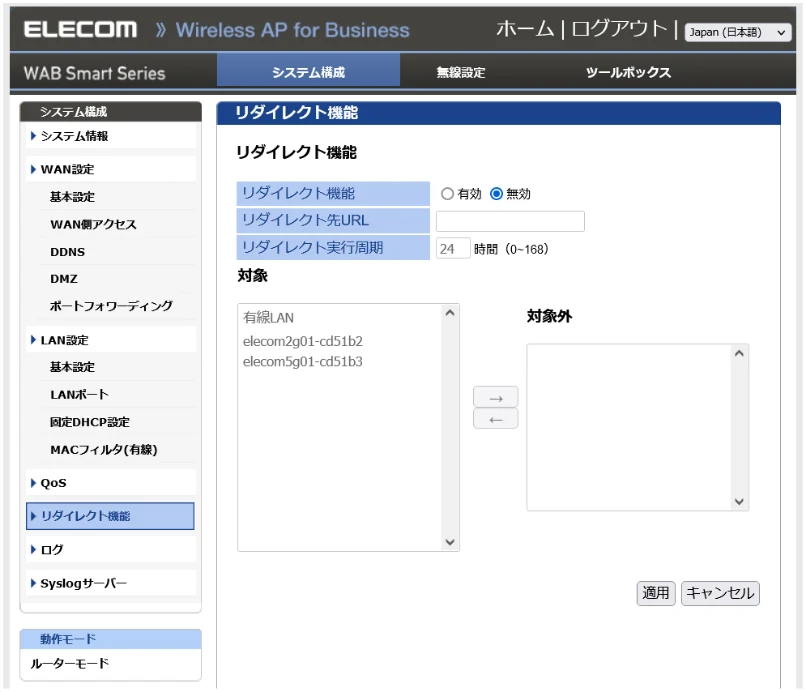Click the Wireless AP for Business title
This screenshot has height=692, width=806.
[x=292, y=30]
